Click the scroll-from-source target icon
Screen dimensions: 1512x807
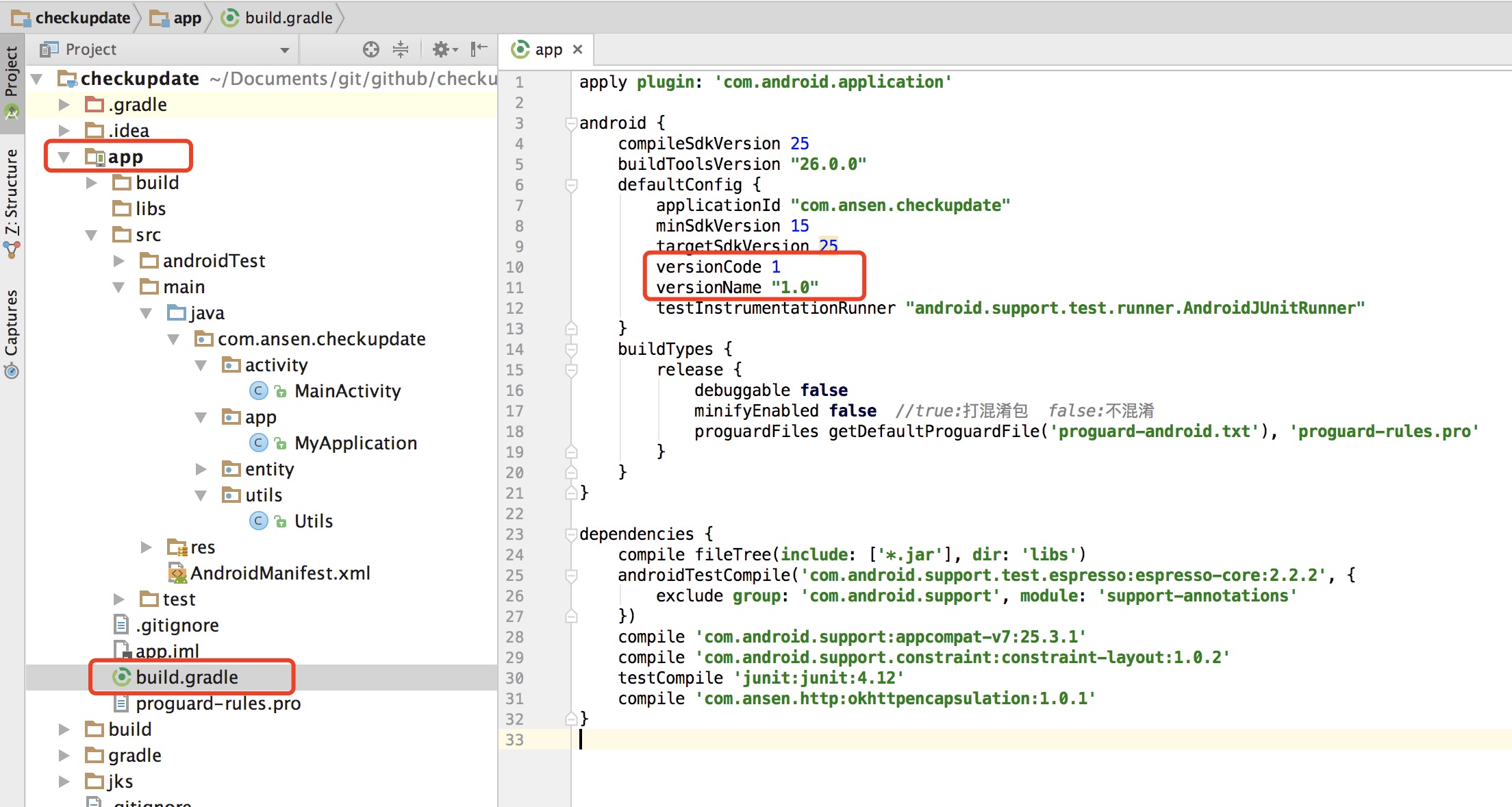tap(370, 49)
